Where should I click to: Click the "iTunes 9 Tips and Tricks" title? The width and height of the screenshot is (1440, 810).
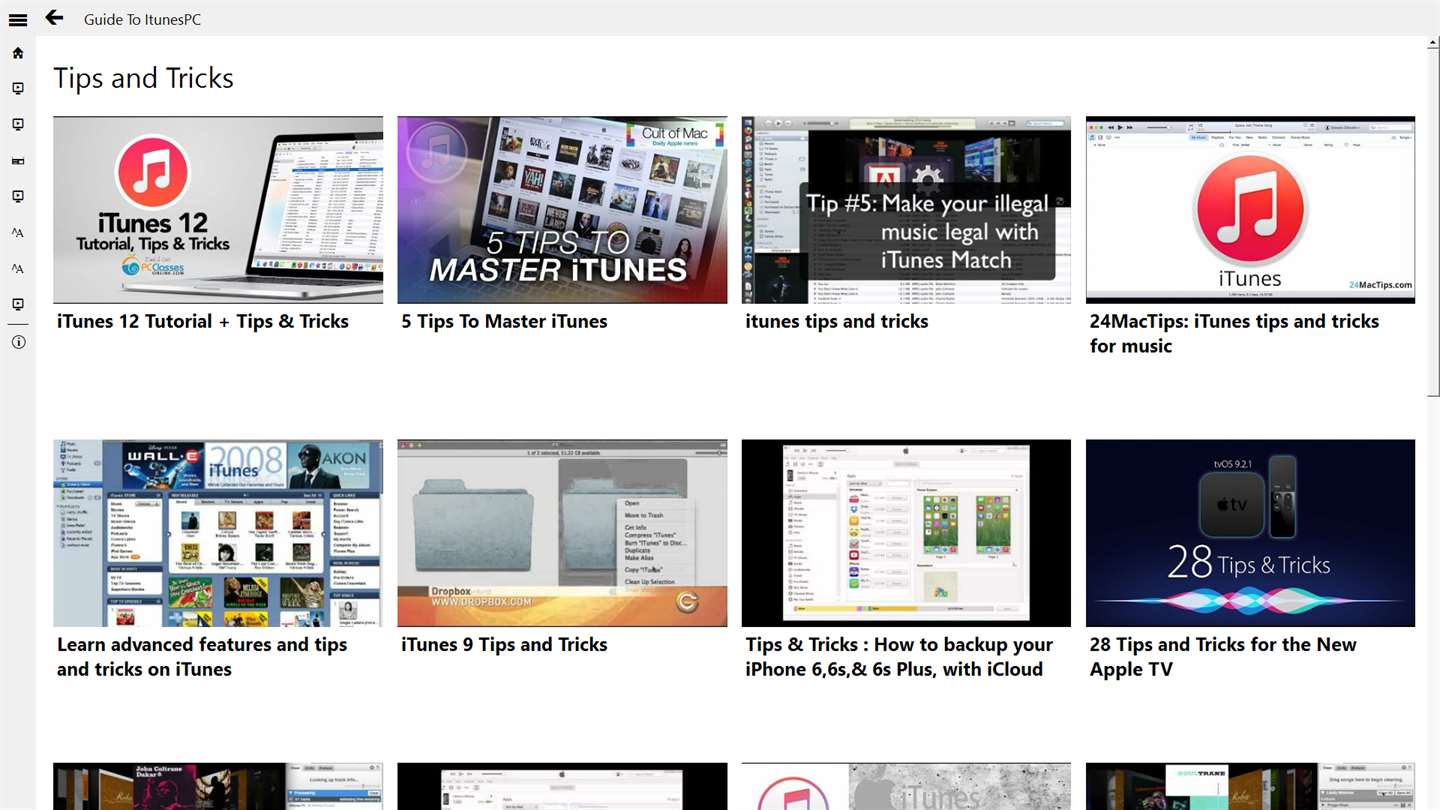coord(504,644)
